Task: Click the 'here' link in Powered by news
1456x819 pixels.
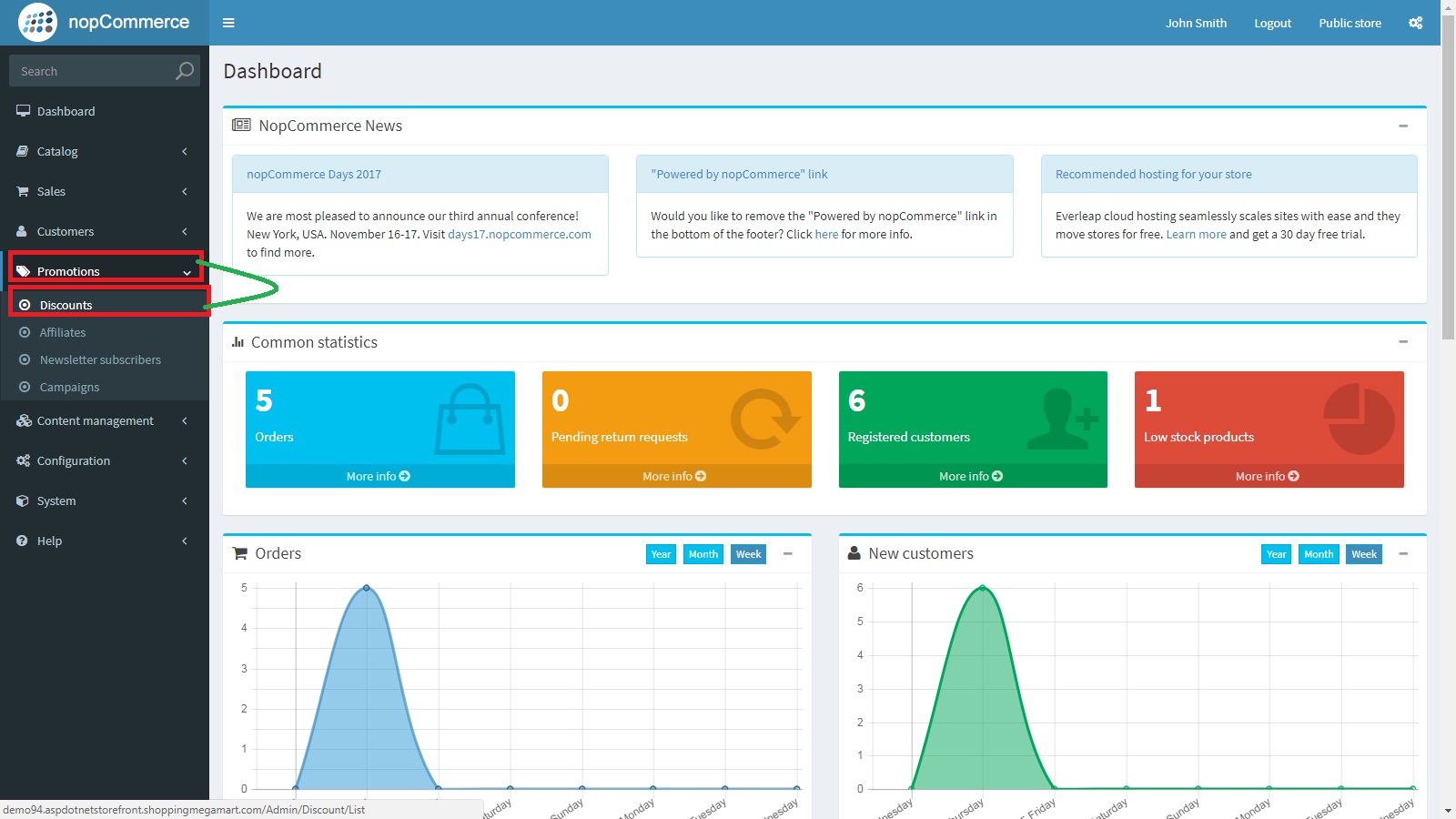Action: [826, 234]
